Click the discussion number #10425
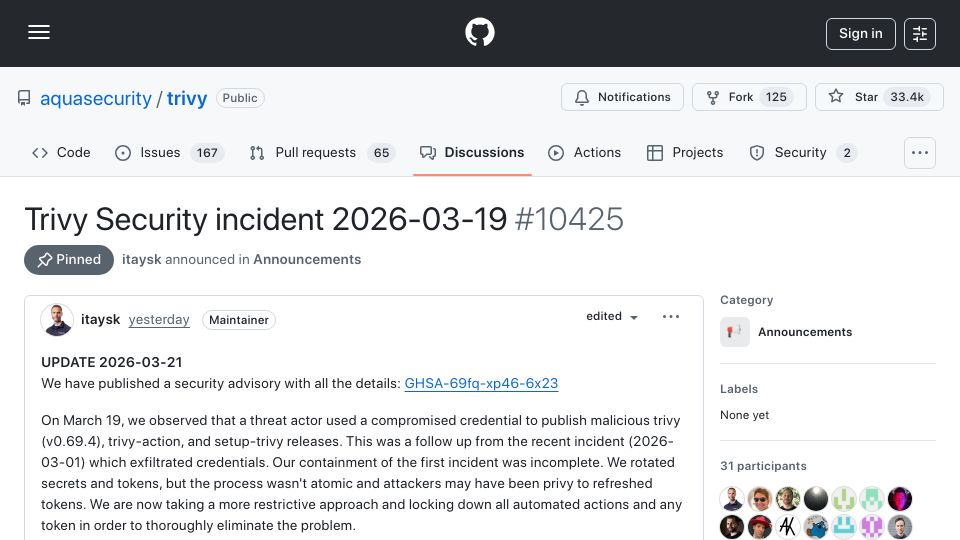The height and width of the screenshot is (540, 960). pyautogui.click(x=569, y=219)
